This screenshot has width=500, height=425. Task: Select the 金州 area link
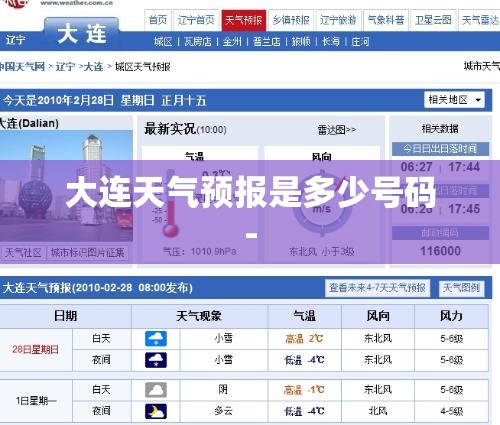[232, 41]
